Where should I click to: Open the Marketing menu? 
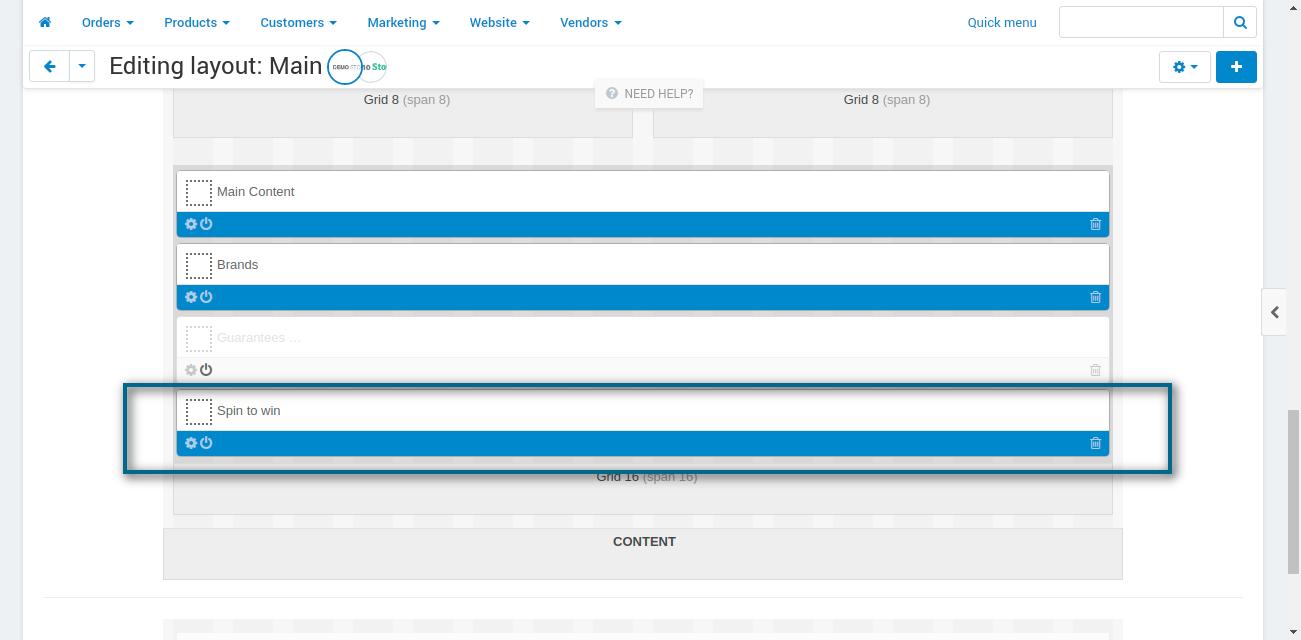(x=397, y=22)
